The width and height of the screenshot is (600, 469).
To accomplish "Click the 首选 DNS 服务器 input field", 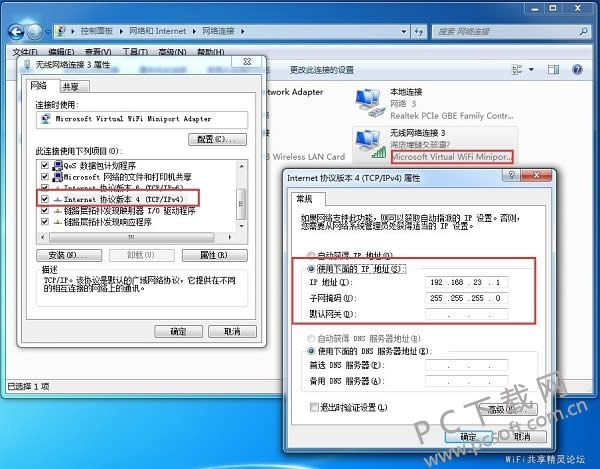I will pyautogui.click(x=466, y=365).
